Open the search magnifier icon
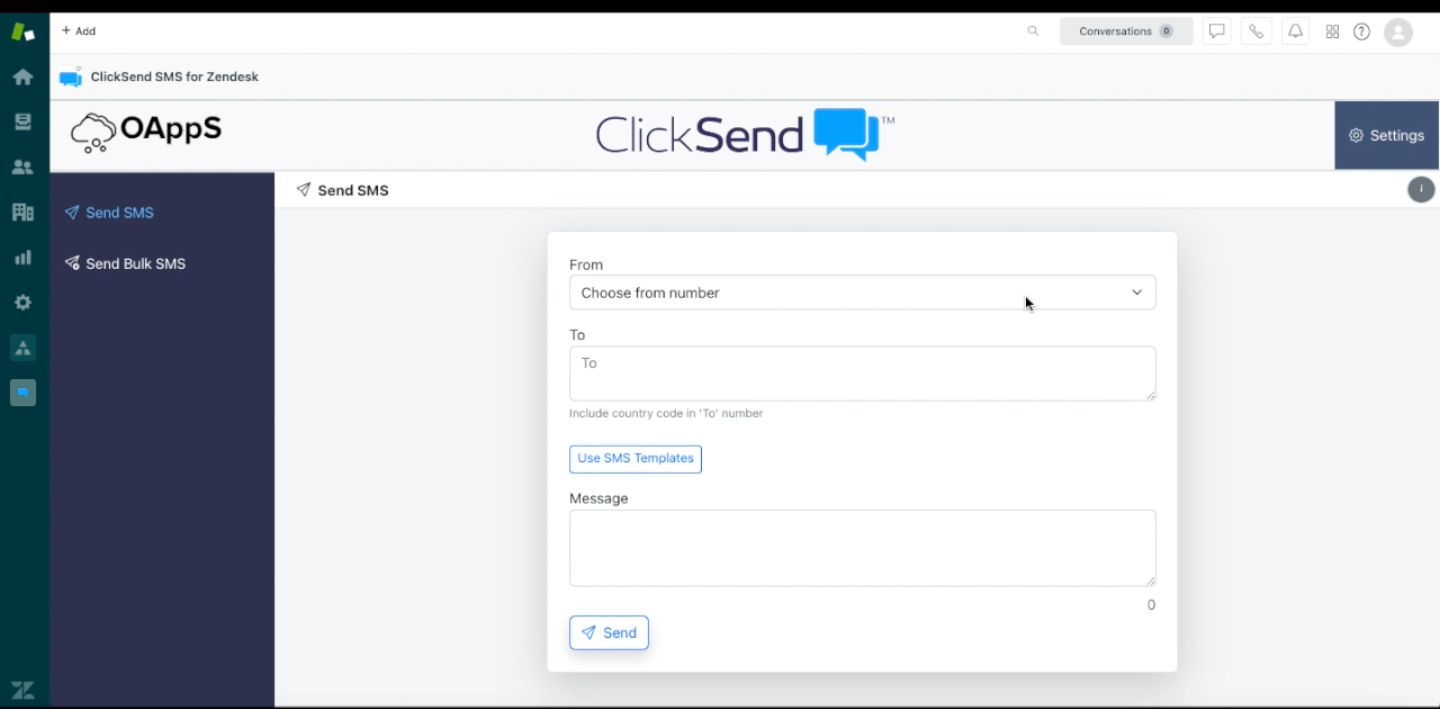 [x=1033, y=31]
